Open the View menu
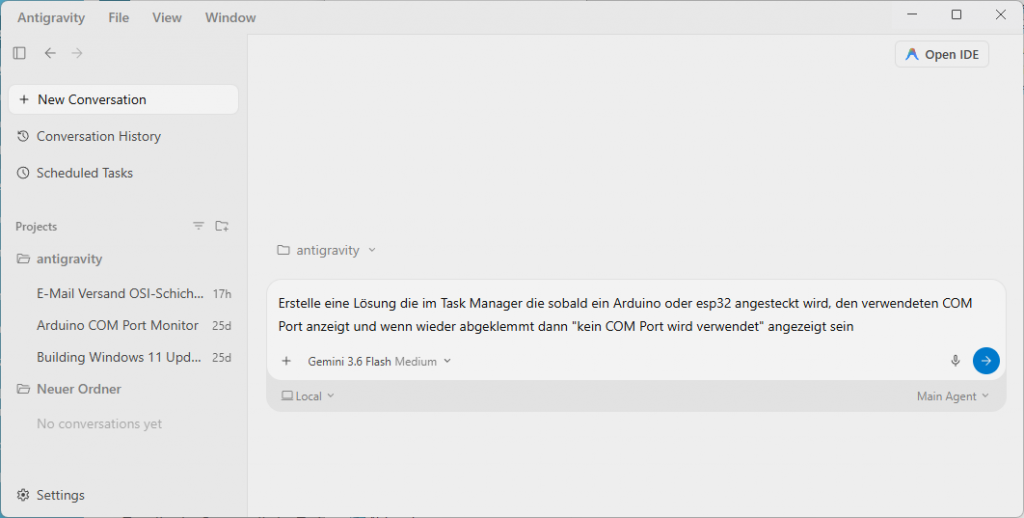 (x=167, y=18)
